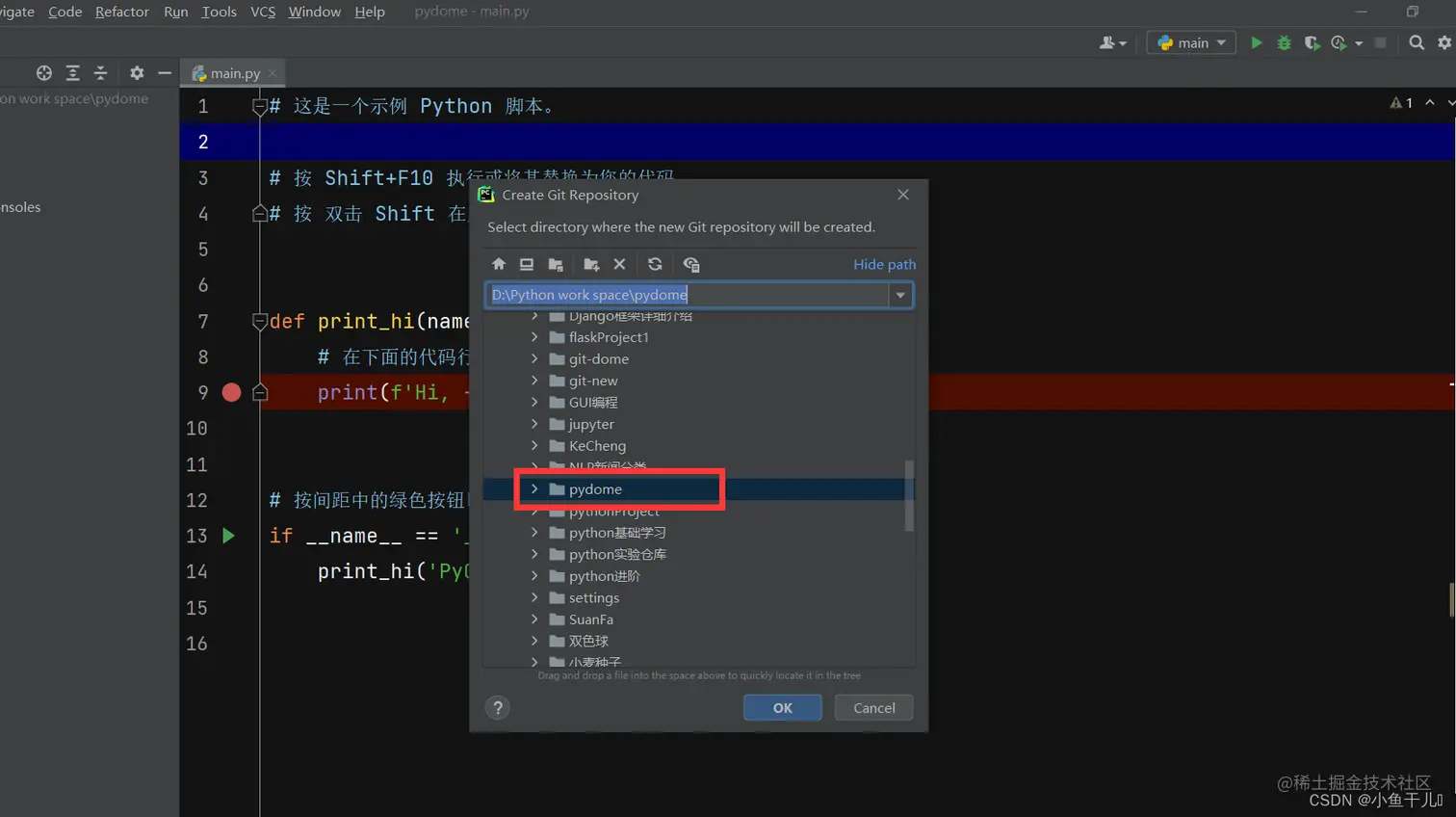Expand the pydome folder in tree
This screenshot has height=817, width=1456.
point(534,489)
